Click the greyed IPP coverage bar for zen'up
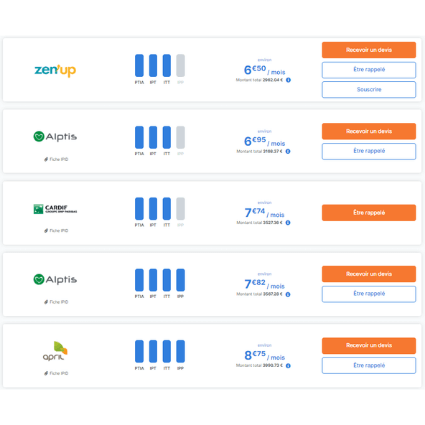Viewport: 425px width, 425px height. [180, 66]
